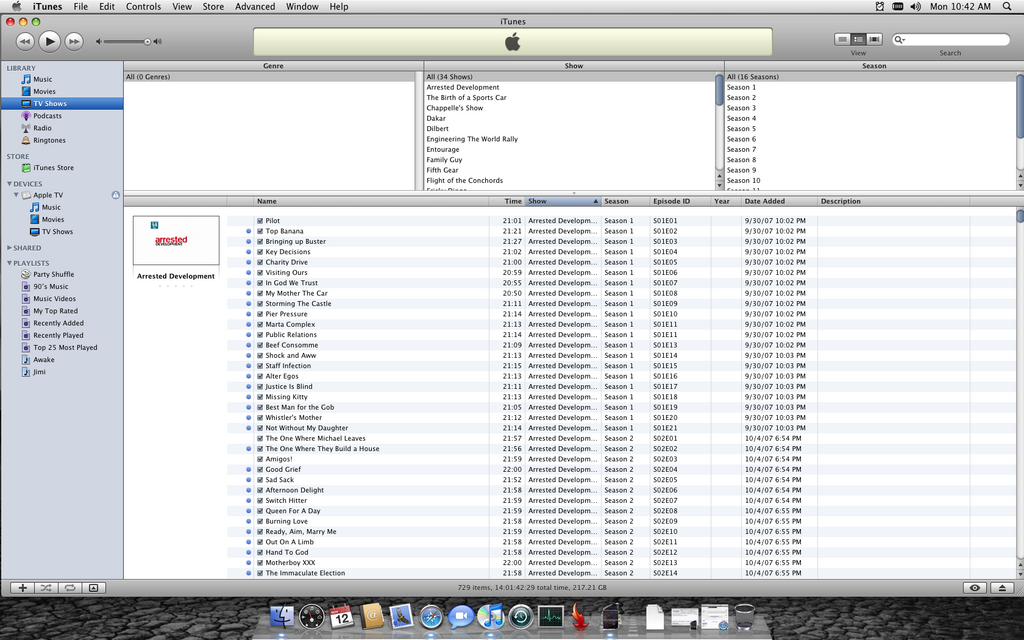
Task: Select Chappelle's Show in Show browser
Action: [x=455, y=108]
